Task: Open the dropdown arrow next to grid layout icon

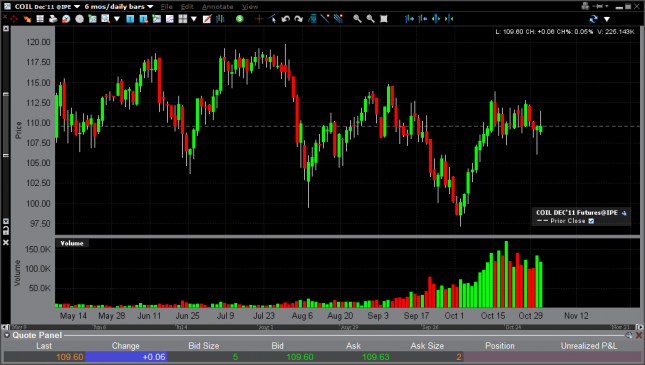Action: (x=194, y=19)
